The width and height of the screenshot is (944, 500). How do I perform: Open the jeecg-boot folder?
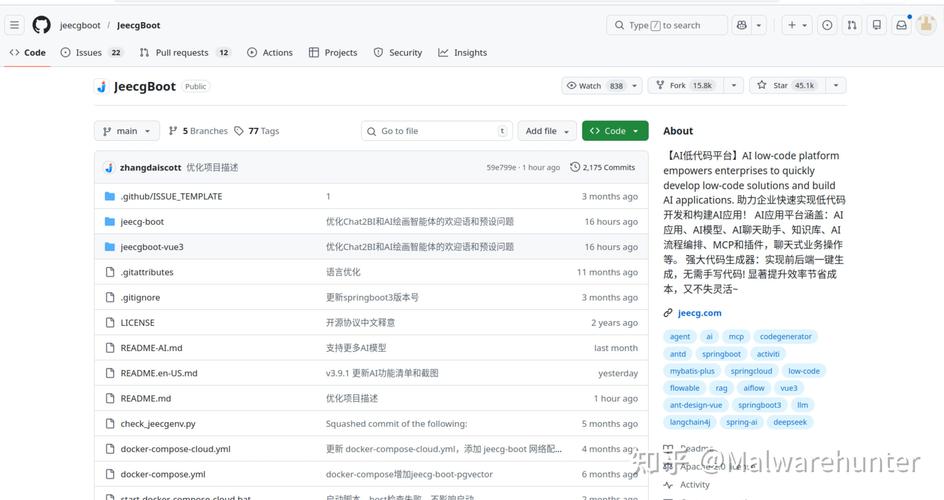[x=142, y=221]
